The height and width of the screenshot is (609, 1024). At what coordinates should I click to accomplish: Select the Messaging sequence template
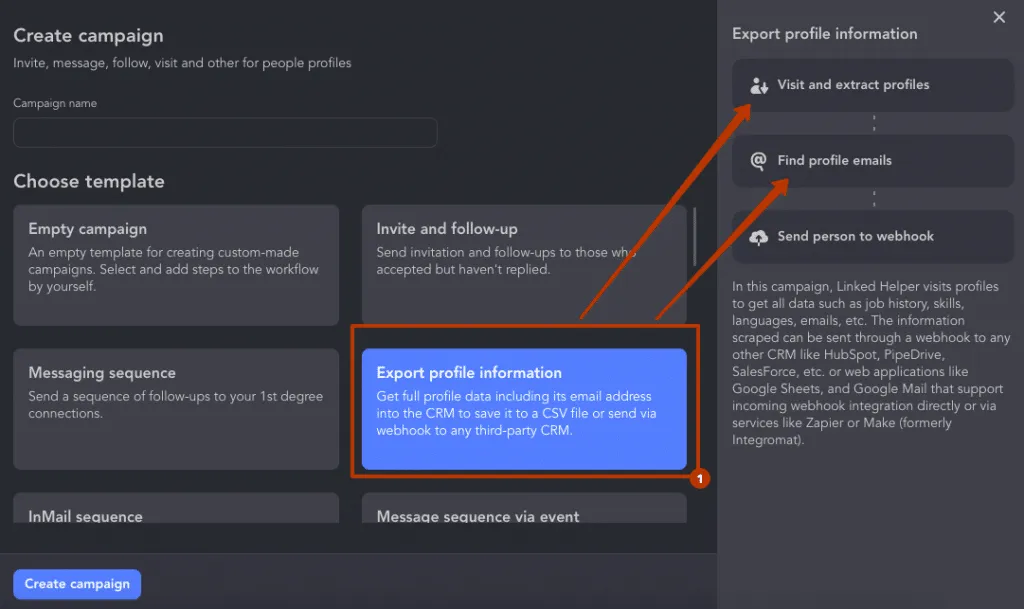click(176, 409)
